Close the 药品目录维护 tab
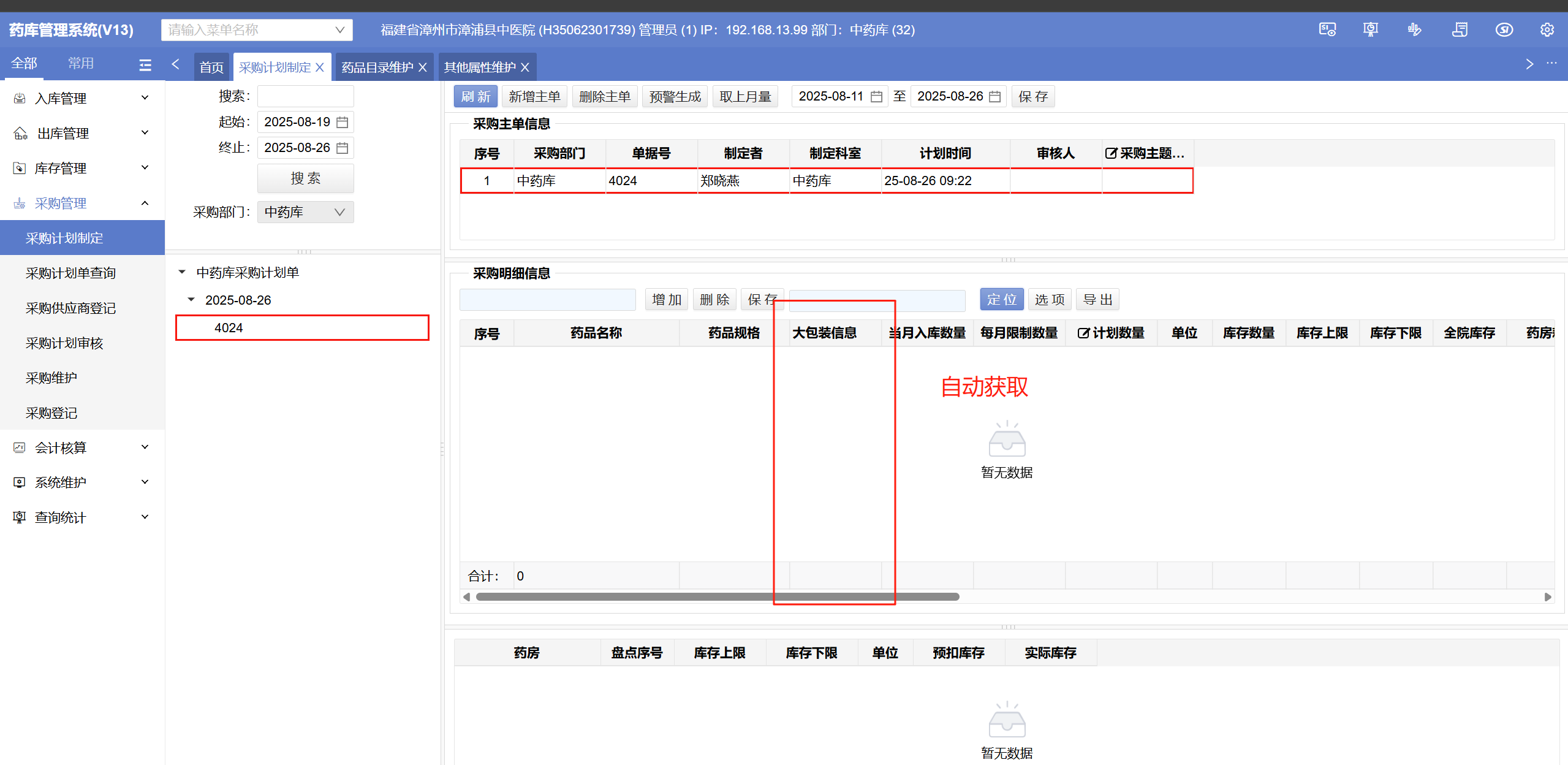The width and height of the screenshot is (1568, 765). [x=423, y=67]
